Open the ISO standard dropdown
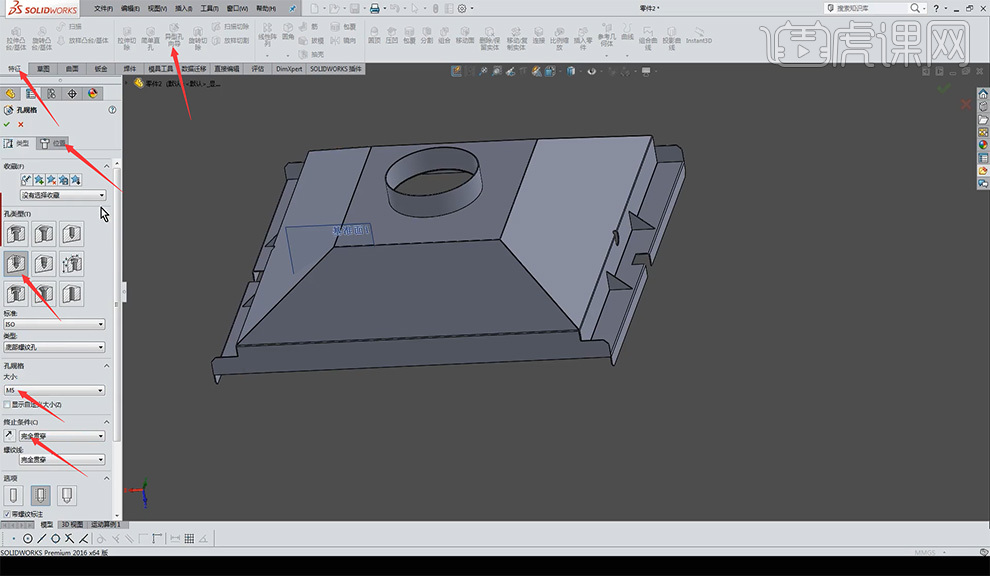The image size is (990, 576). pyautogui.click(x=55, y=324)
